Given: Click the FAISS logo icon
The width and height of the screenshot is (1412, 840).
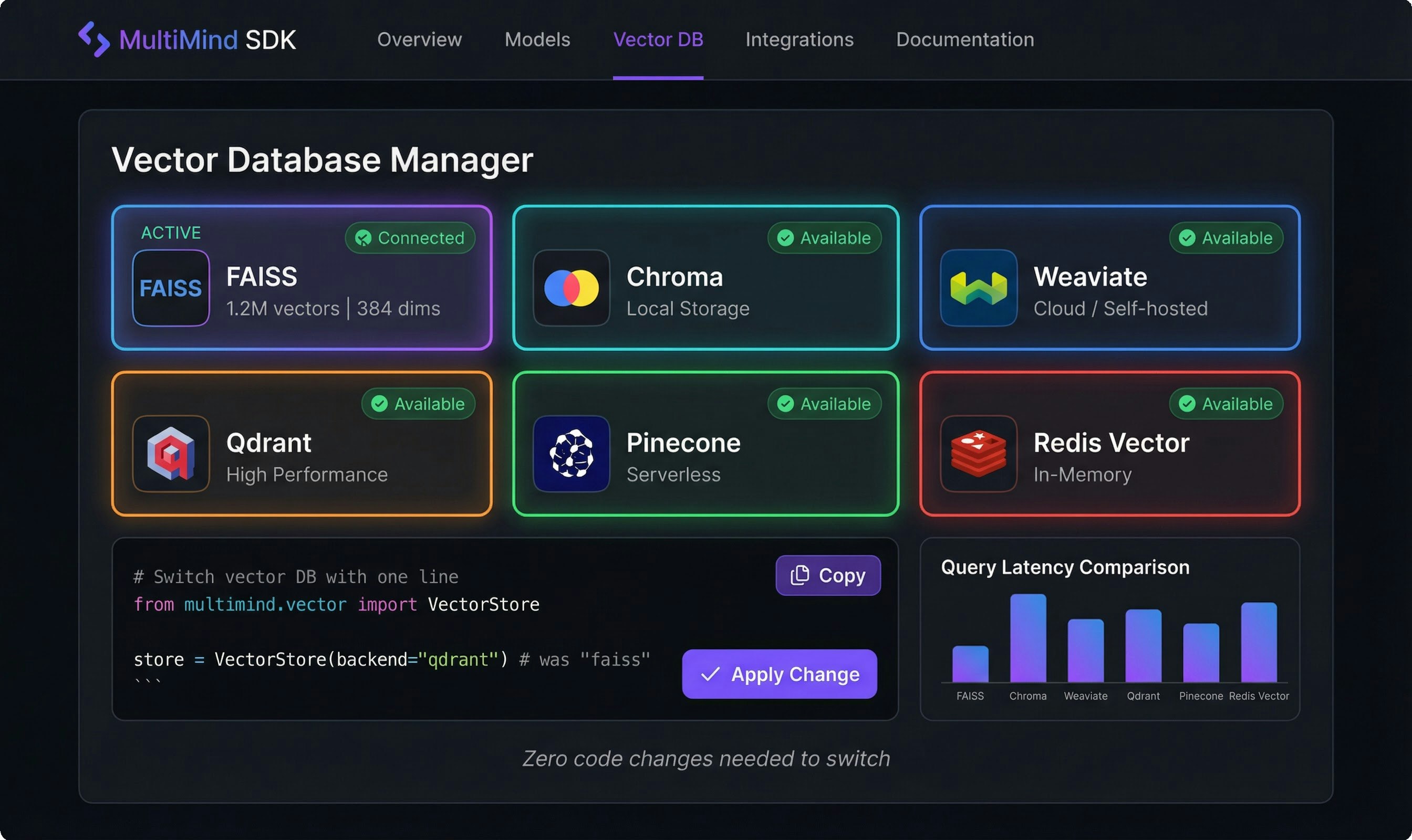Looking at the screenshot, I should (171, 288).
